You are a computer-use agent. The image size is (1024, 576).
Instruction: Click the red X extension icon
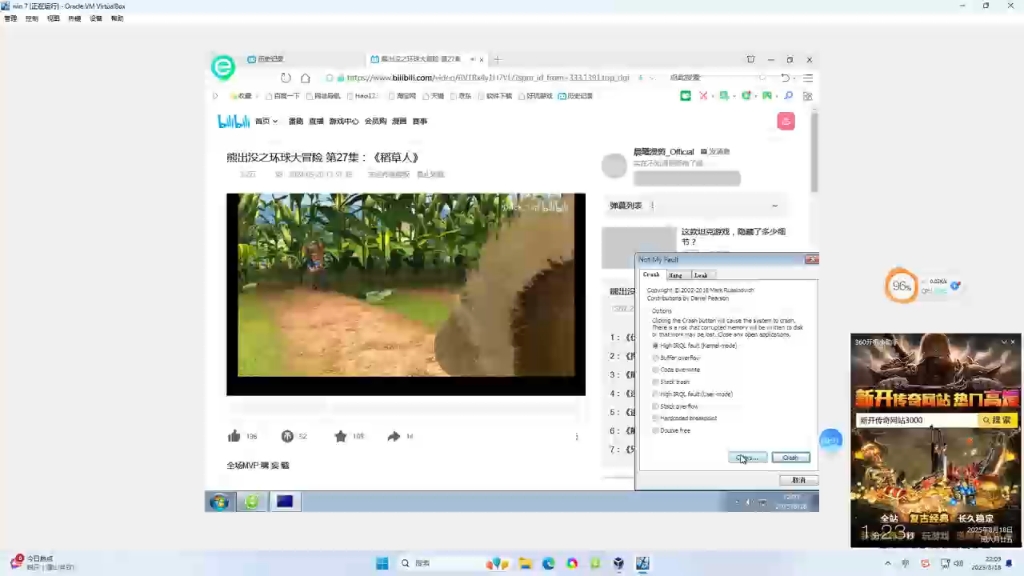coord(703,96)
